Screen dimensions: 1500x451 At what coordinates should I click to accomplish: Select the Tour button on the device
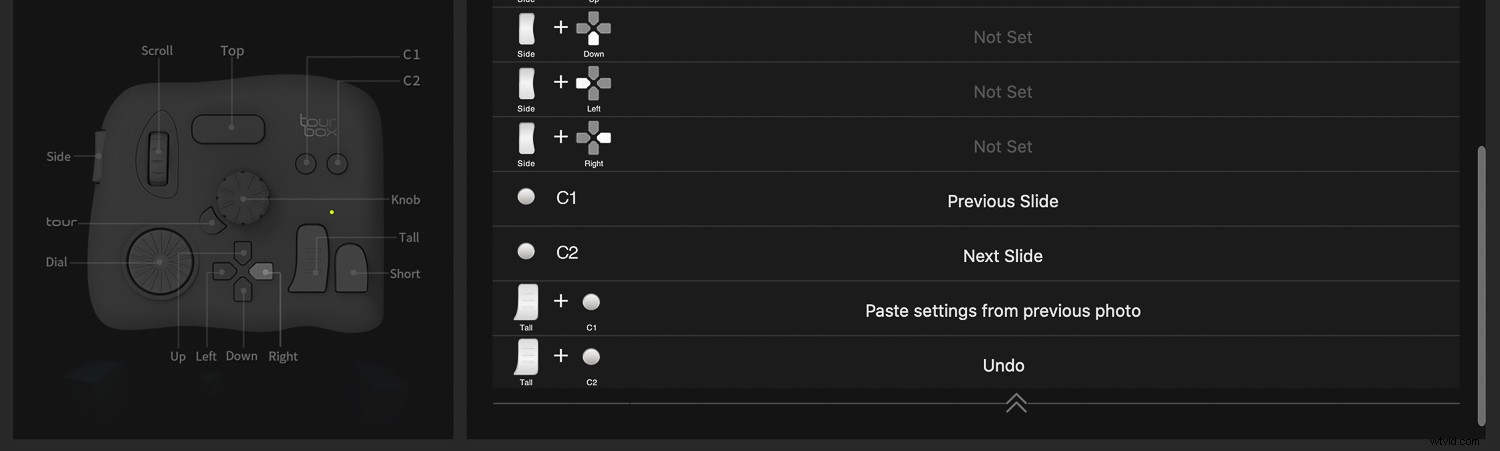212,222
